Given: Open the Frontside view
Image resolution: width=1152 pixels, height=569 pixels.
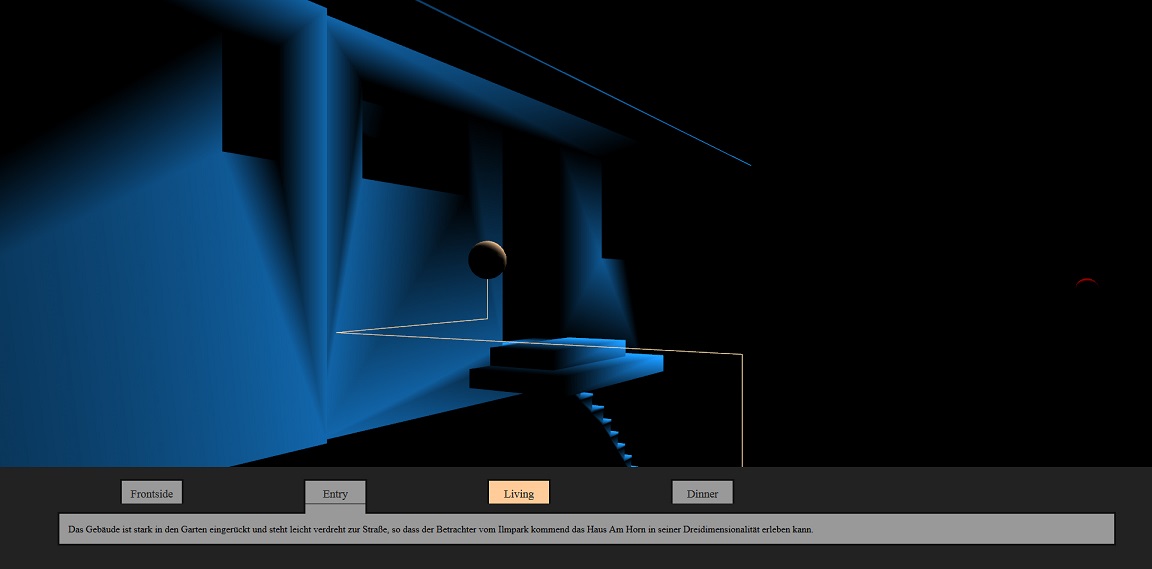Looking at the screenshot, I should coord(152,493).
